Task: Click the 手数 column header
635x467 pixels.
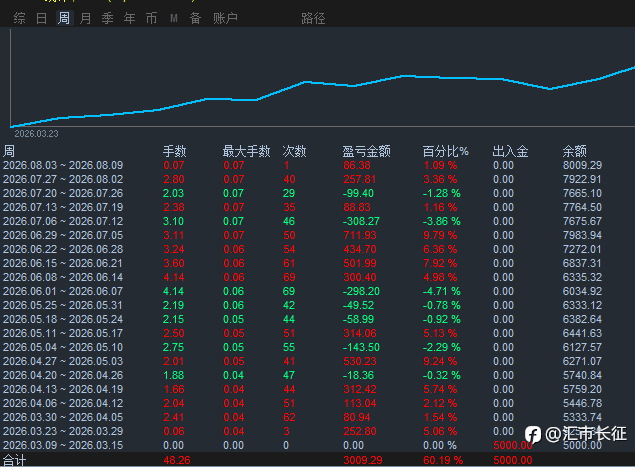Action: (x=175, y=151)
